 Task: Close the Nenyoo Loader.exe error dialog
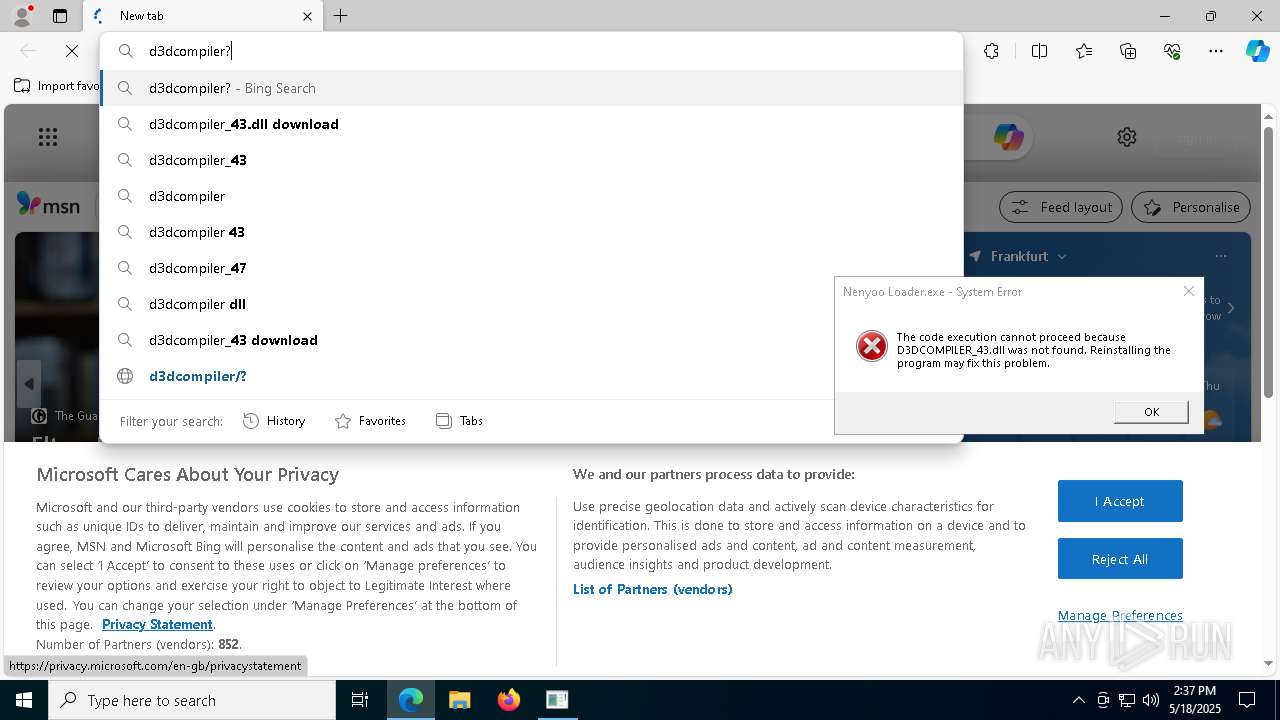(x=1188, y=291)
